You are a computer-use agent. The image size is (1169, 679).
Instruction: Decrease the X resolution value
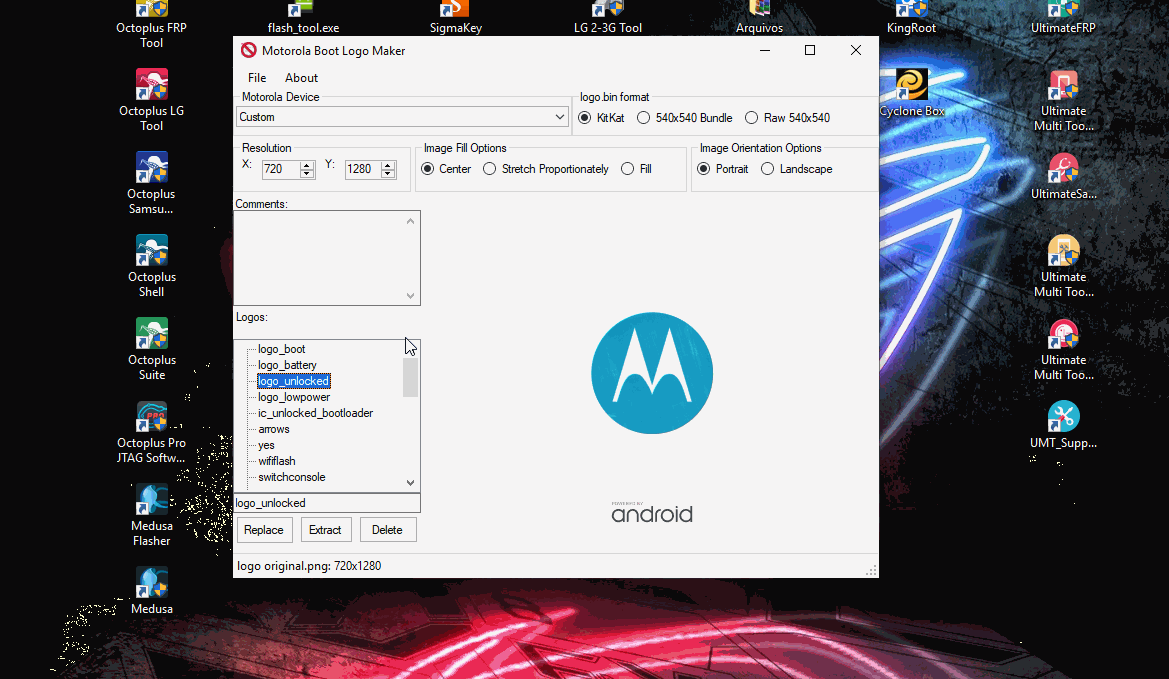(307, 174)
